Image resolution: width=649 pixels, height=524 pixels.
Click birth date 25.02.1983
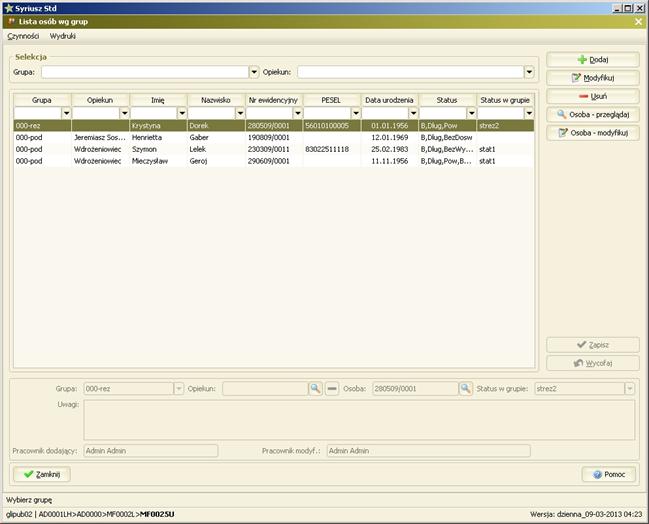coord(389,149)
